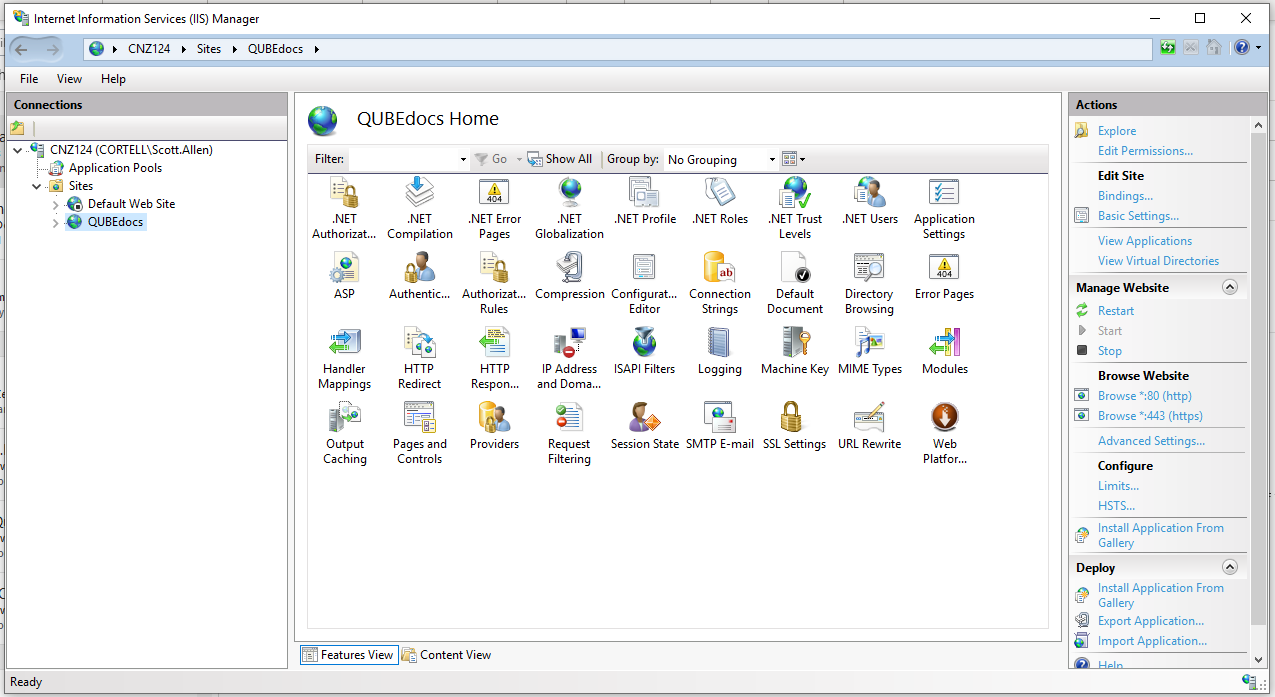
Task: Open the MIME Types feature
Action: (x=870, y=351)
